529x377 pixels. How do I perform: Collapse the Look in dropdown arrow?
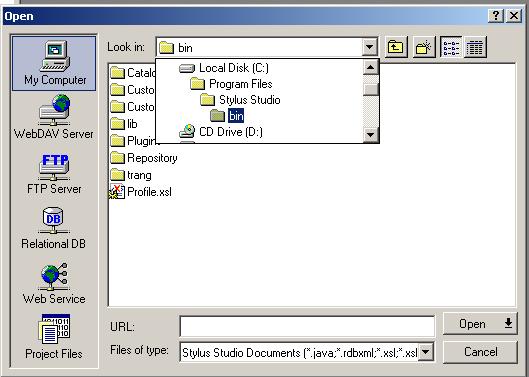[x=370, y=47]
